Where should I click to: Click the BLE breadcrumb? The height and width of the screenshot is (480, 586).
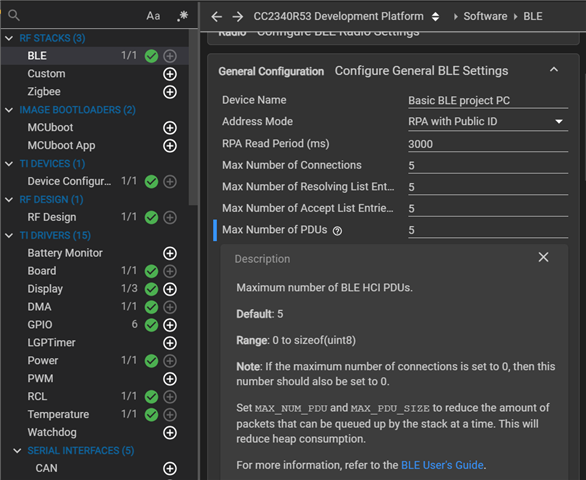click(533, 16)
